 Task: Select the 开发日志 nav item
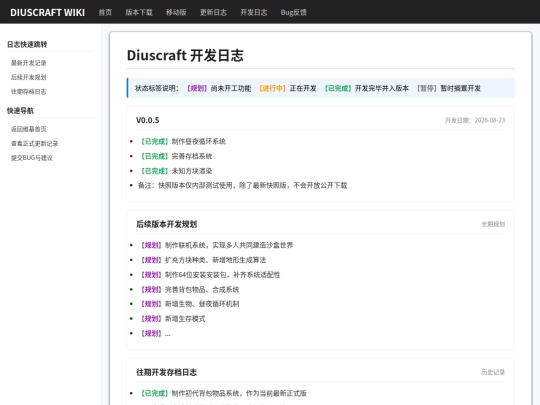point(254,12)
